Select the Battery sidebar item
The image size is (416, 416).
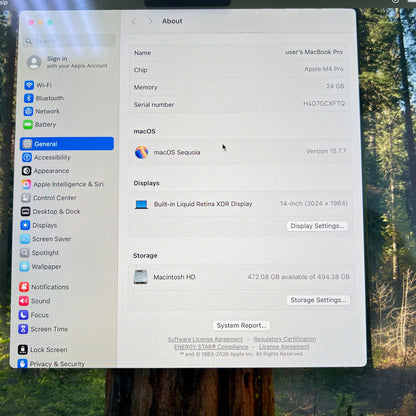pos(40,124)
